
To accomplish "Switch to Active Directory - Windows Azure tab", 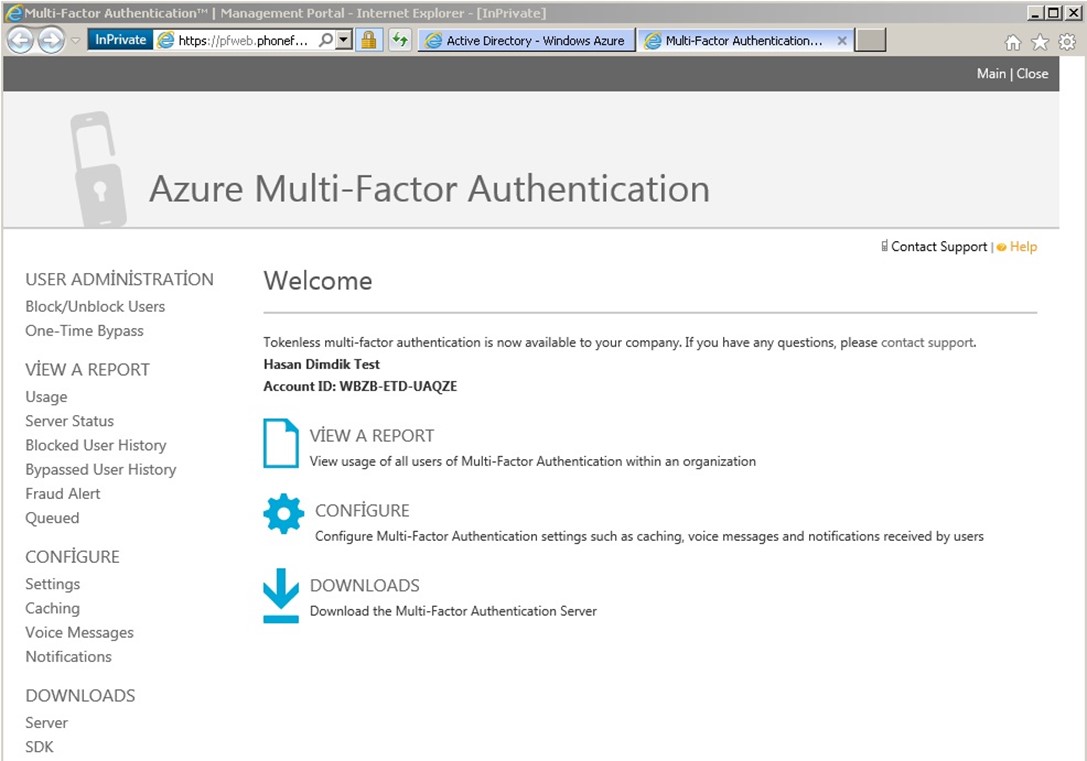I will click(x=527, y=41).
